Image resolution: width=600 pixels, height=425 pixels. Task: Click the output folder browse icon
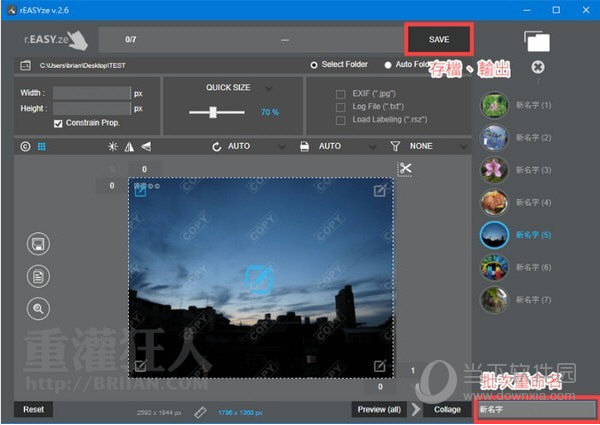pyautogui.click(x=26, y=65)
